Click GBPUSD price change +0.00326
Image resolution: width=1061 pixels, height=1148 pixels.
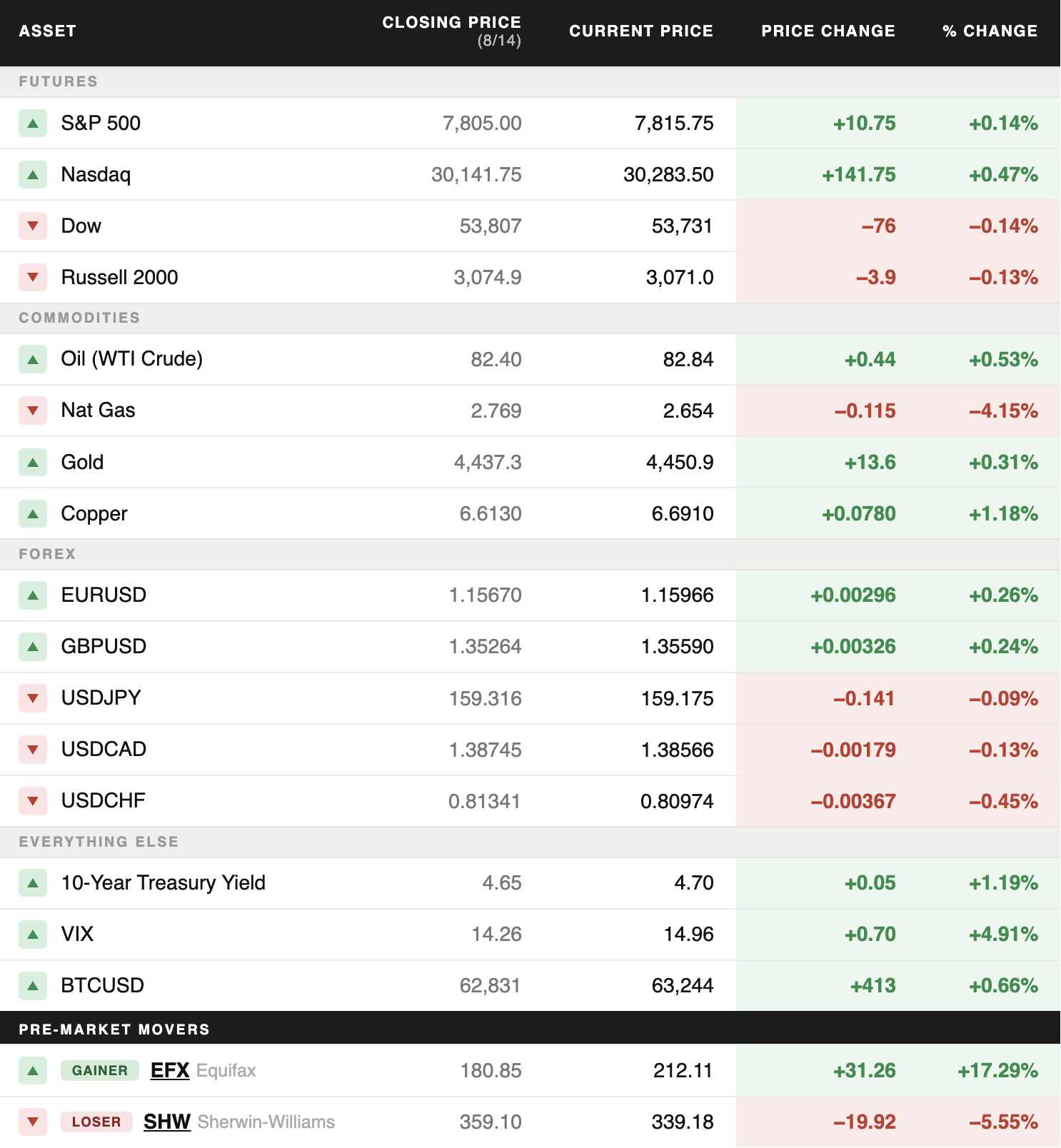853,646
